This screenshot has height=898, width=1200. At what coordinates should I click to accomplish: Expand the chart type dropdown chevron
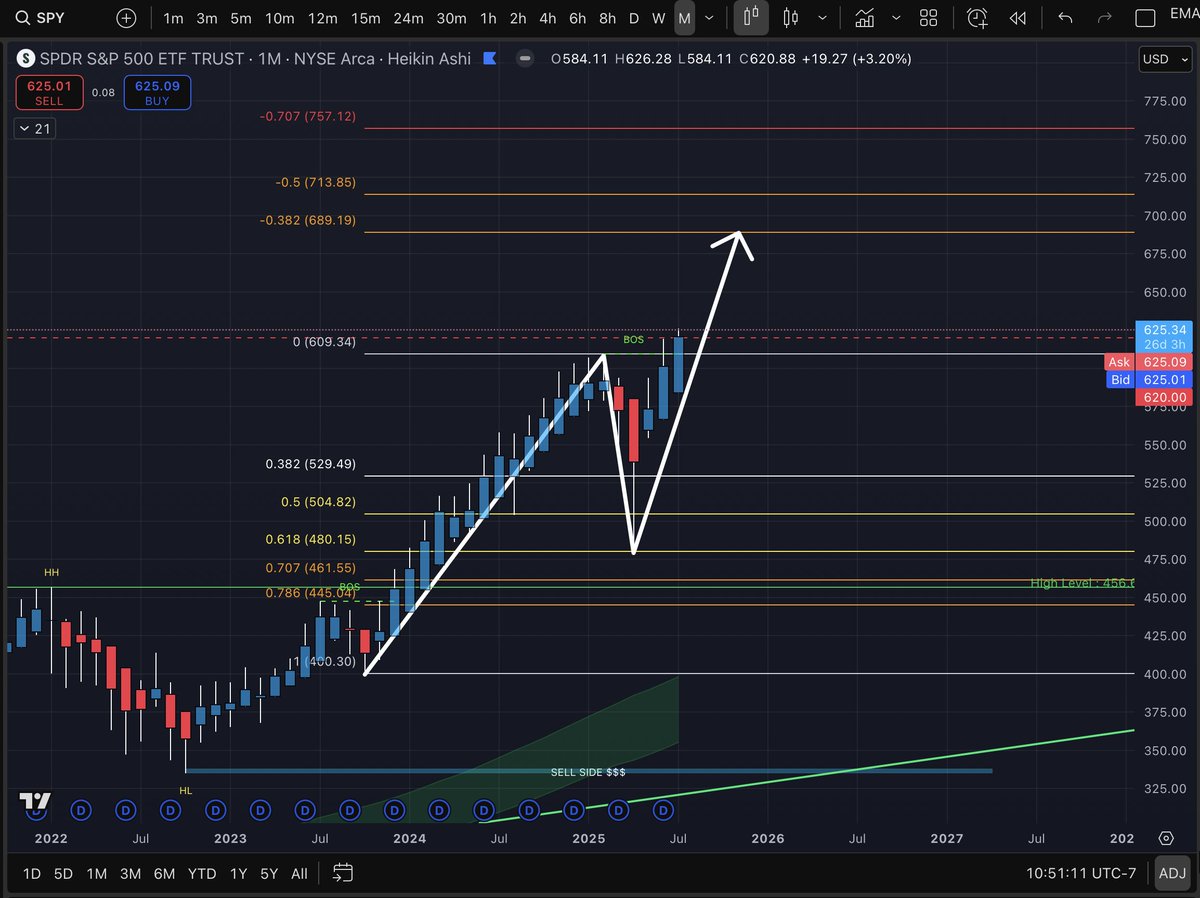[822, 18]
